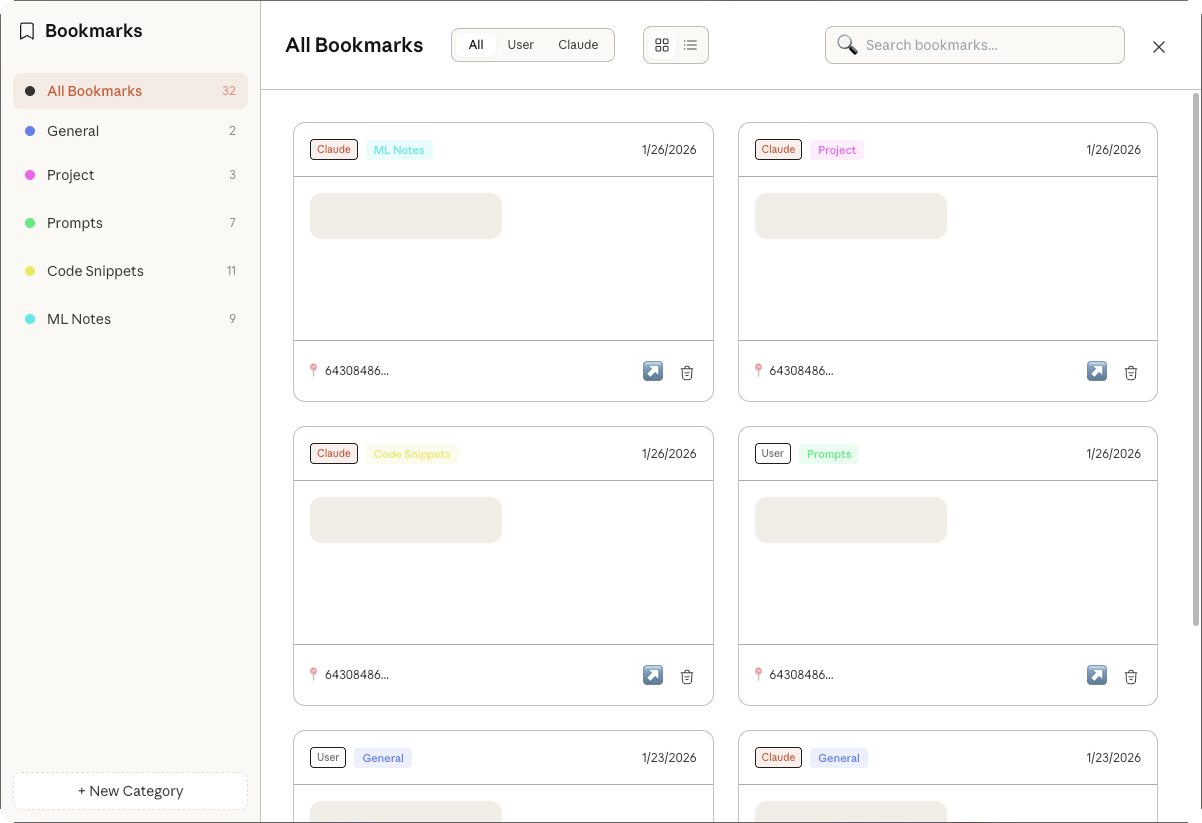Click the Code Snippets tag on card
1202x823 pixels.
tap(412, 454)
